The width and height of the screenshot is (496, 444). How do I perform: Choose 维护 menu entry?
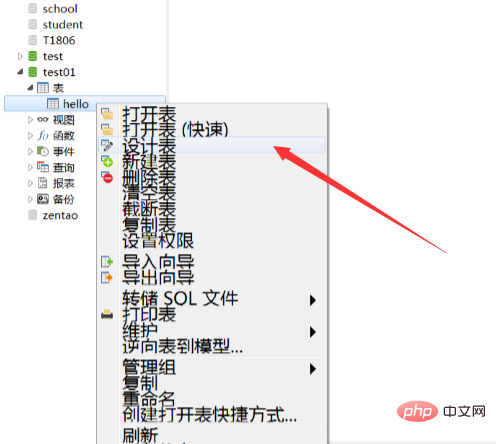click(x=212, y=330)
